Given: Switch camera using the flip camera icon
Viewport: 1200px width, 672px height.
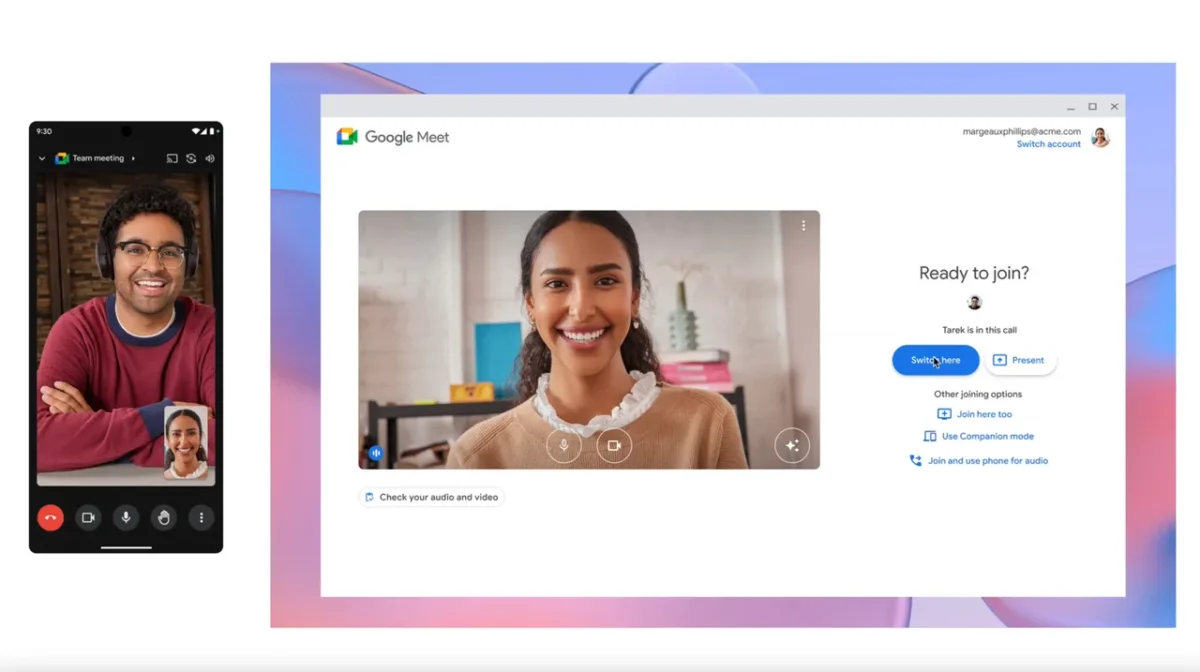Looking at the screenshot, I should (191, 158).
